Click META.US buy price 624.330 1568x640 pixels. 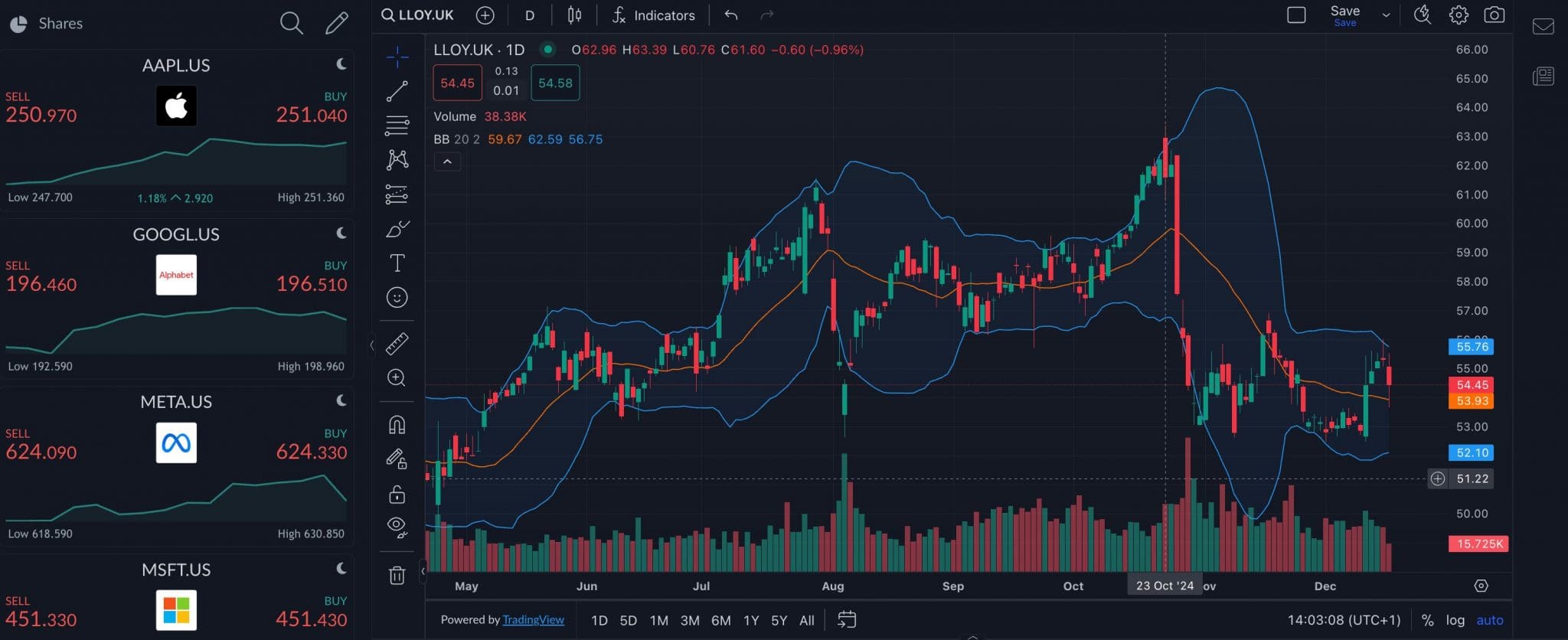coord(312,452)
